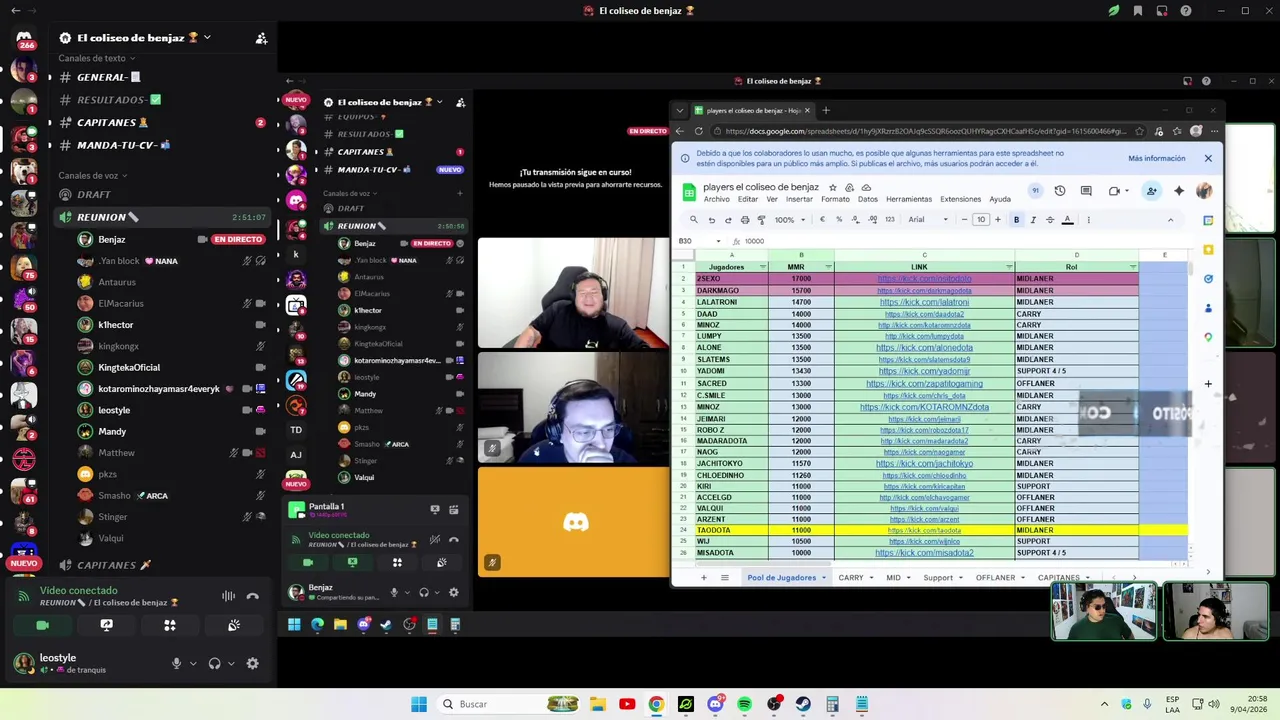The image size is (1280, 720).
Task: Toggle strikethrough formatting in Sheets toolbar
Action: coord(1050,220)
